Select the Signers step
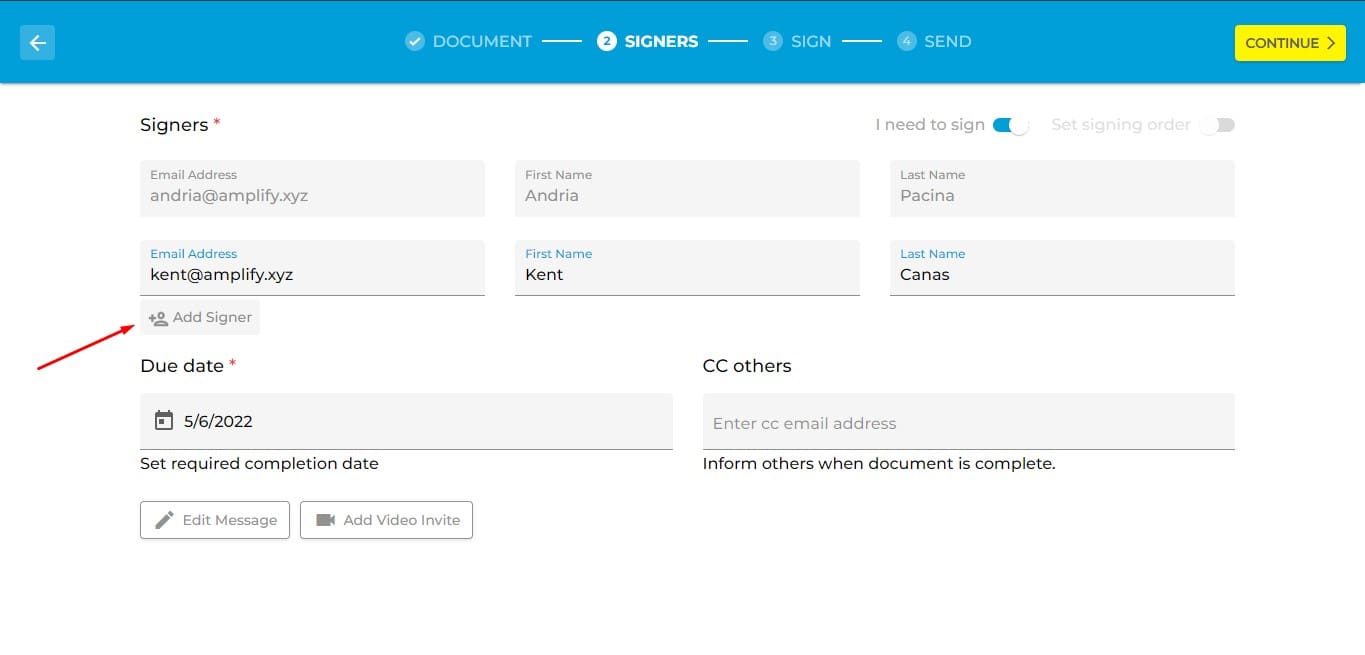 coord(648,41)
